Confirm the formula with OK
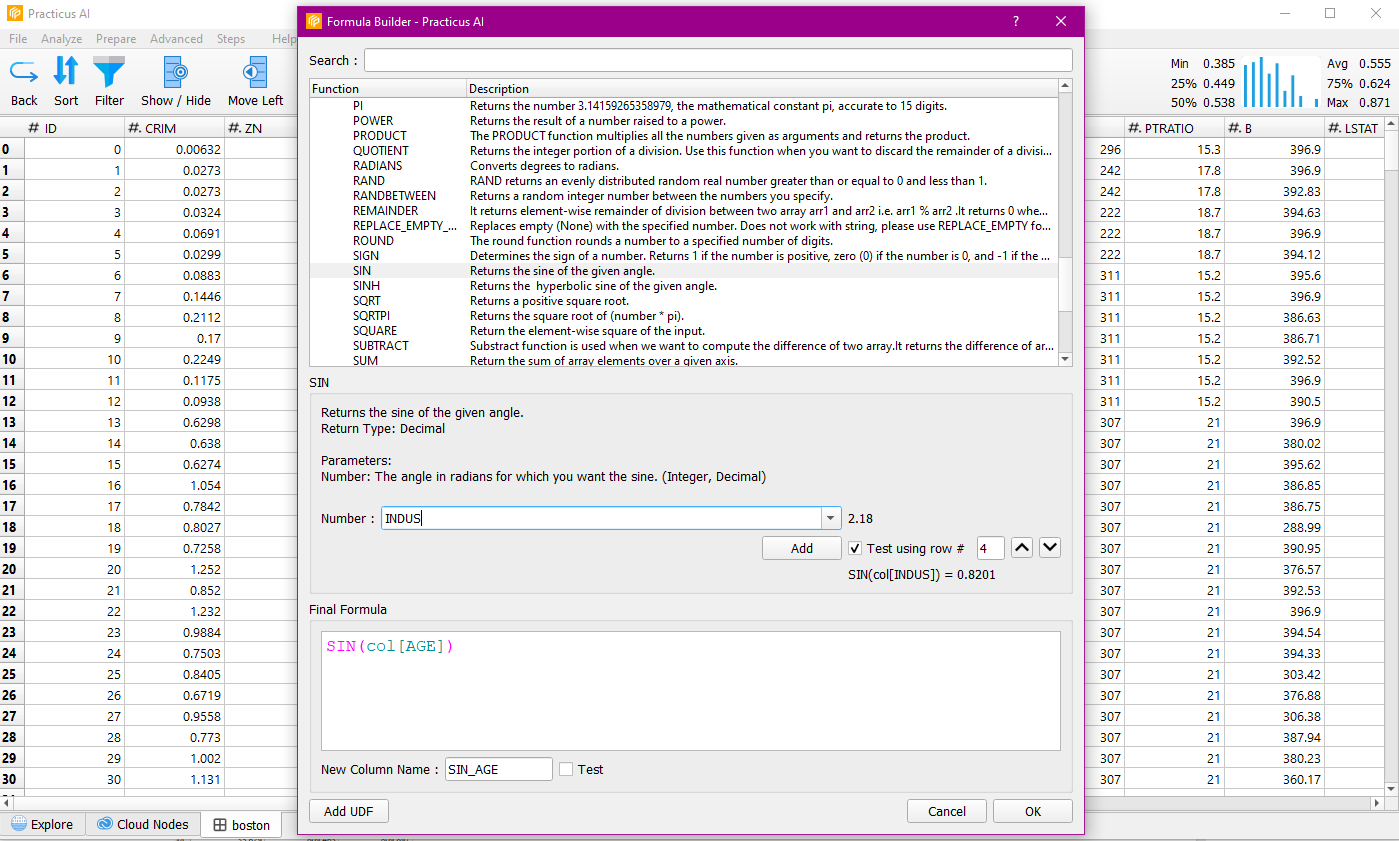The height and width of the screenshot is (841, 1399). click(x=1033, y=811)
